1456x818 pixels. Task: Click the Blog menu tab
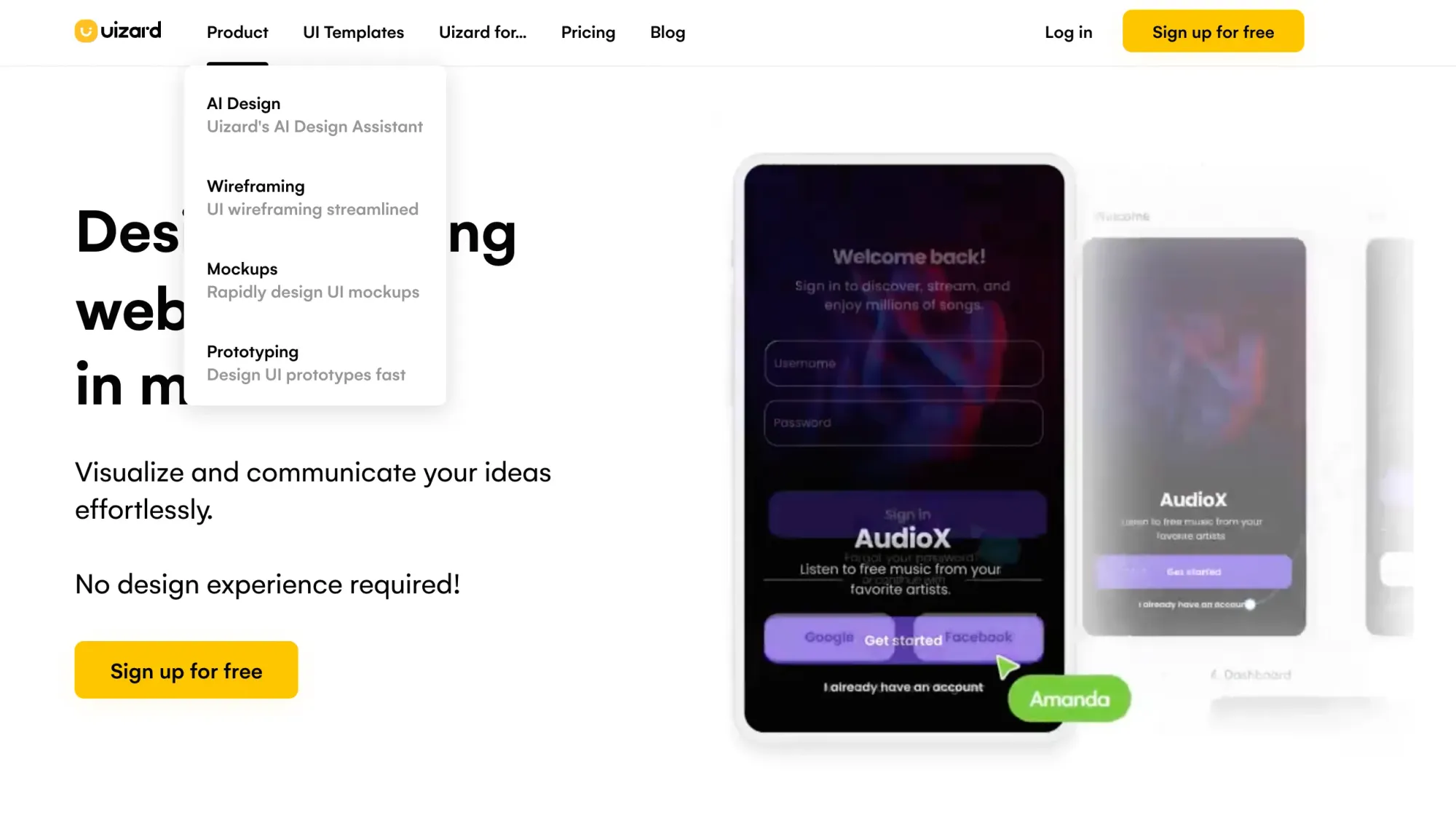pyautogui.click(x=668, y=32)
